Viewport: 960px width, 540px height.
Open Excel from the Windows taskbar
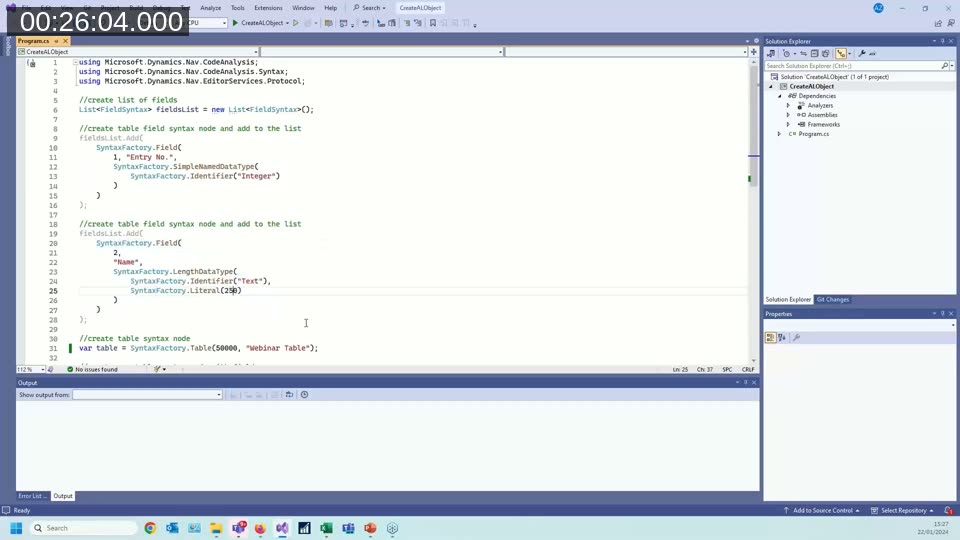click(326, 528)
